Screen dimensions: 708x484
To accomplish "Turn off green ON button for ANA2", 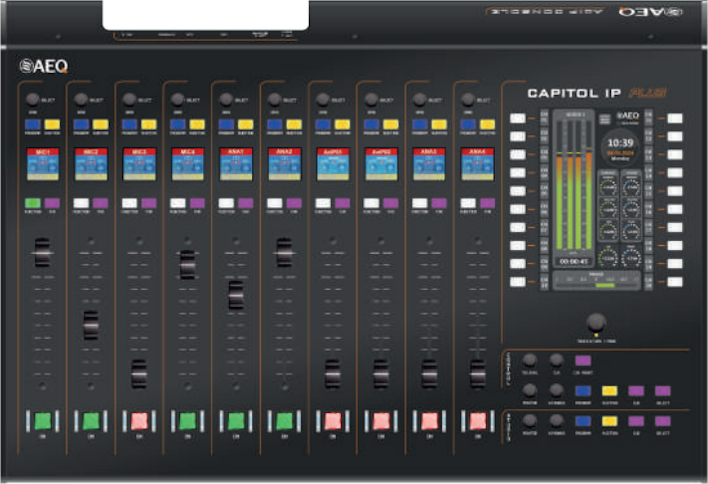I will [284, 421].
